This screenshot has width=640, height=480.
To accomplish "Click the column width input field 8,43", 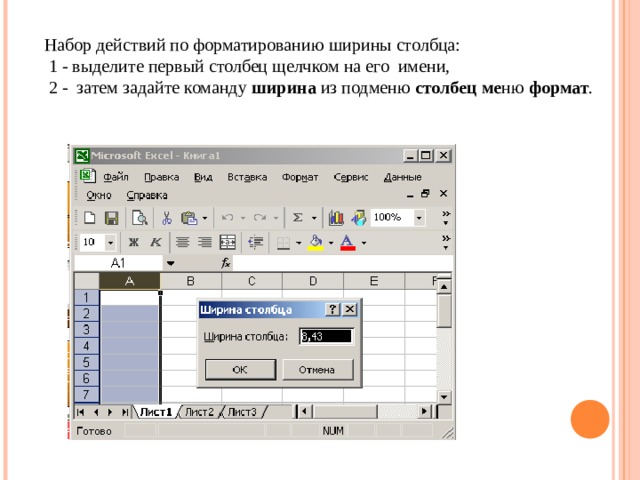I will click(327, 336).
